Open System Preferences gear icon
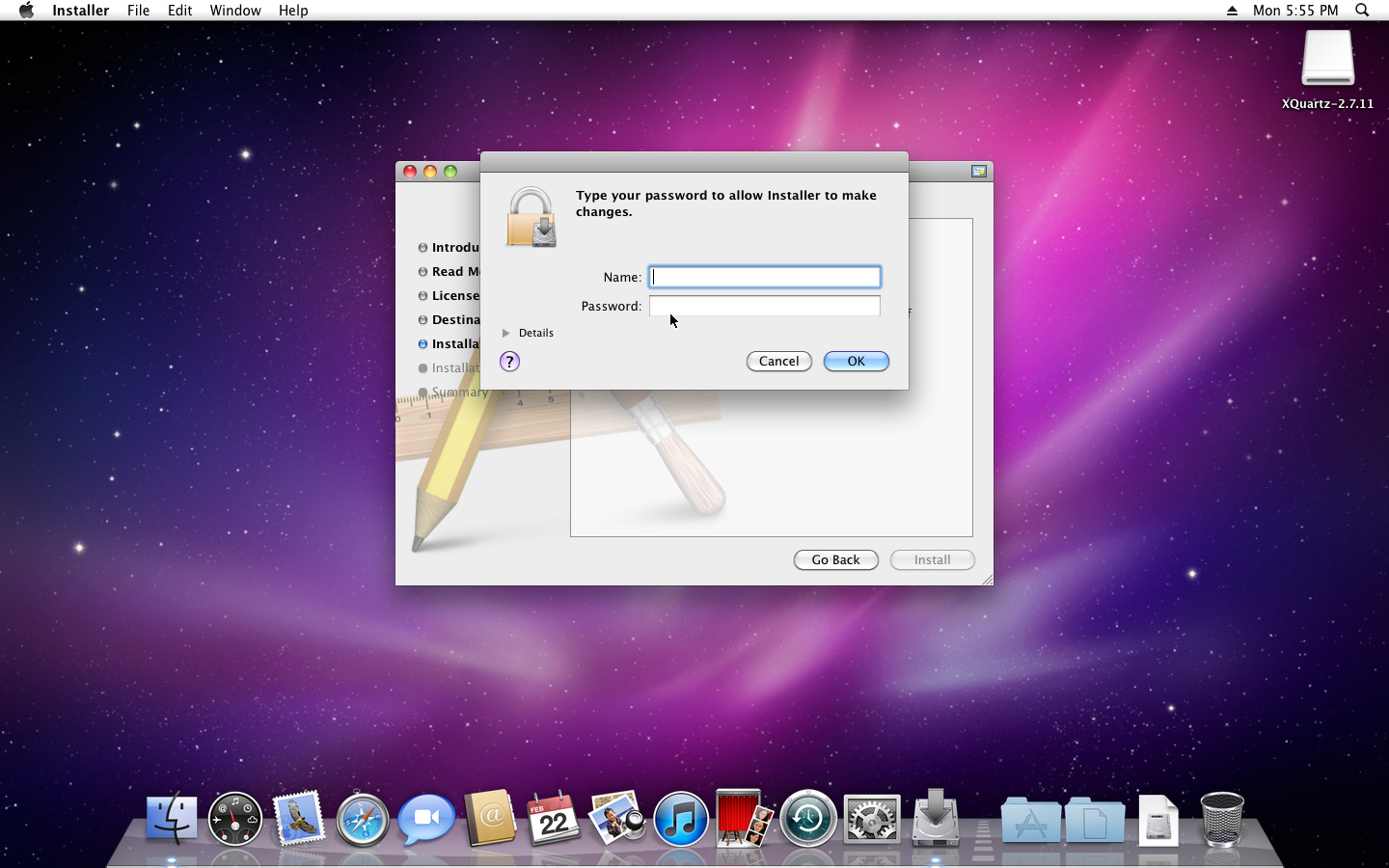The image size is (1389, 868). 872,820
